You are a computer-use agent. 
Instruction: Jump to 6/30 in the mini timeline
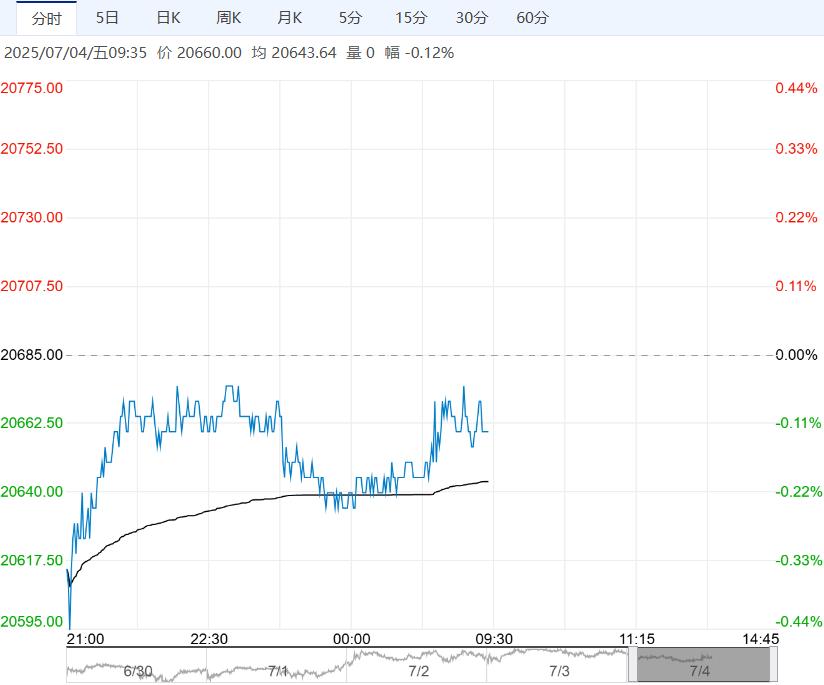137,670
